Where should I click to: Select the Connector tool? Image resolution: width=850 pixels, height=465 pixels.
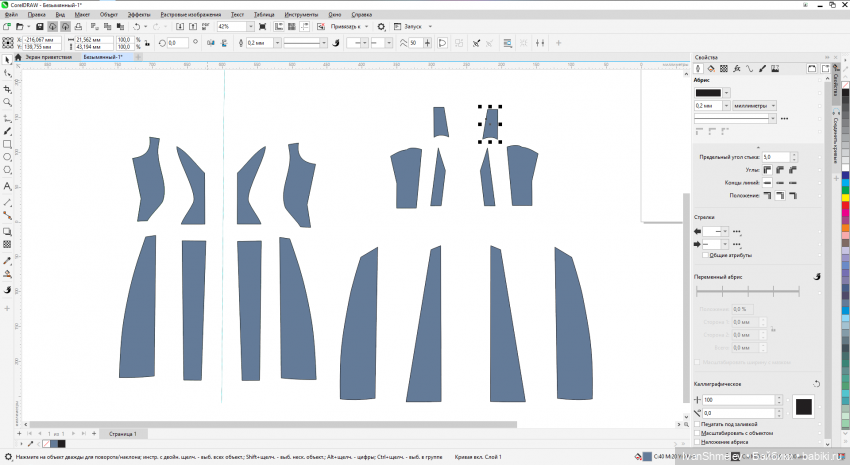(7, 215)
